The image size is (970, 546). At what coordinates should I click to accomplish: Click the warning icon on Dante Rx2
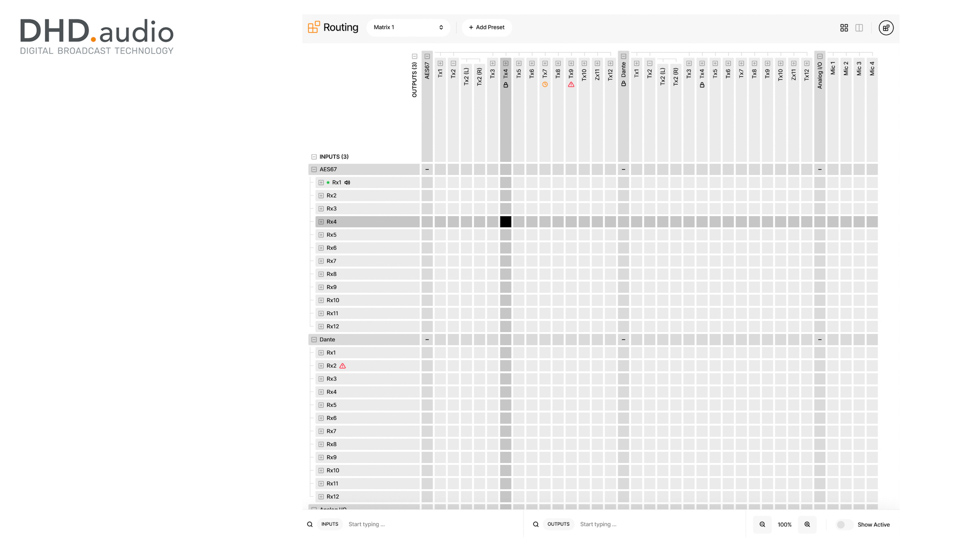tap(342, 366)
